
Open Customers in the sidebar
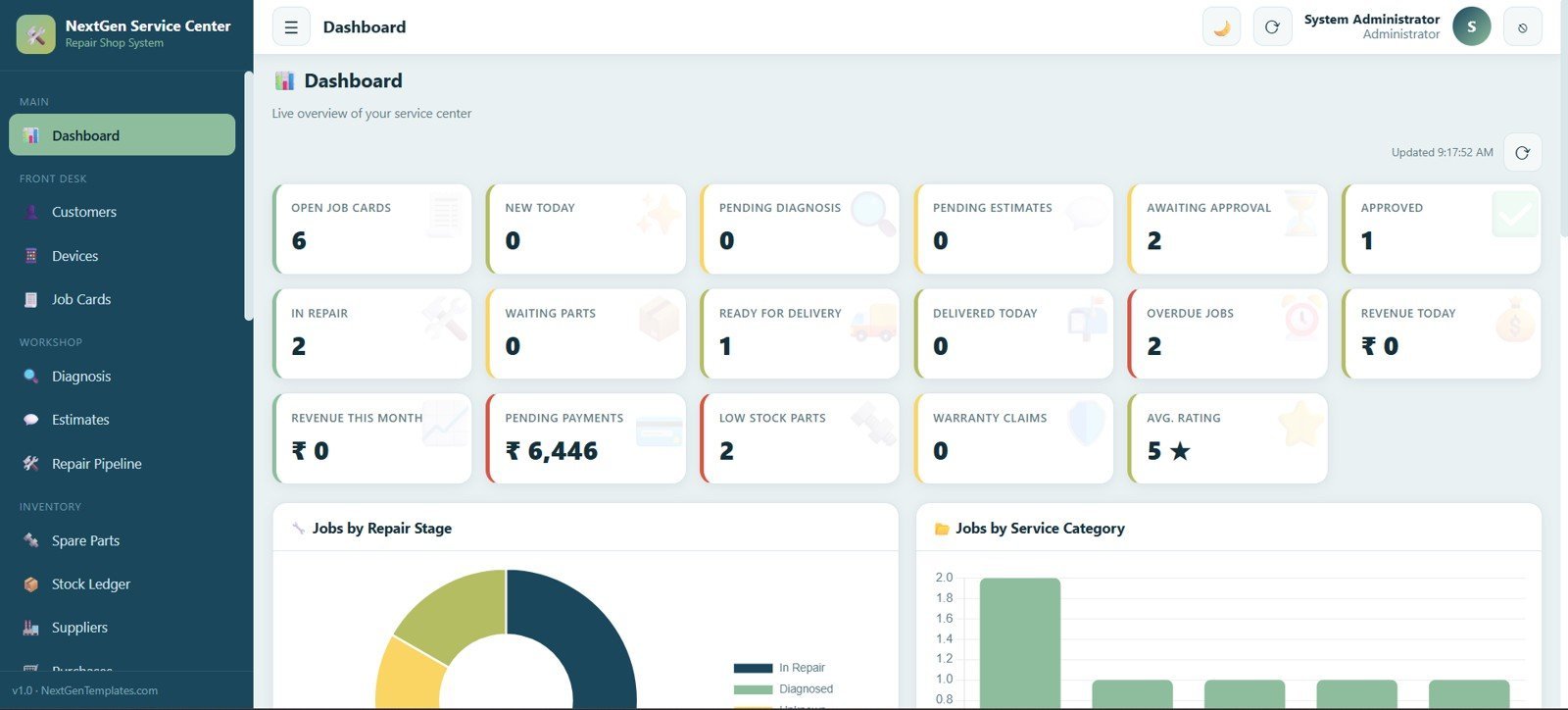click(x=122, y=212)
